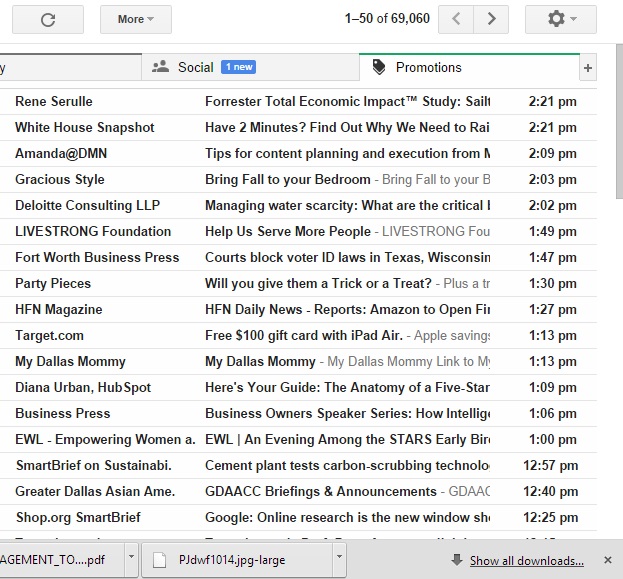Screen dimensions: 623x579
Task: Click the plus icon to add inbox tab
Action: pos(588,68)
